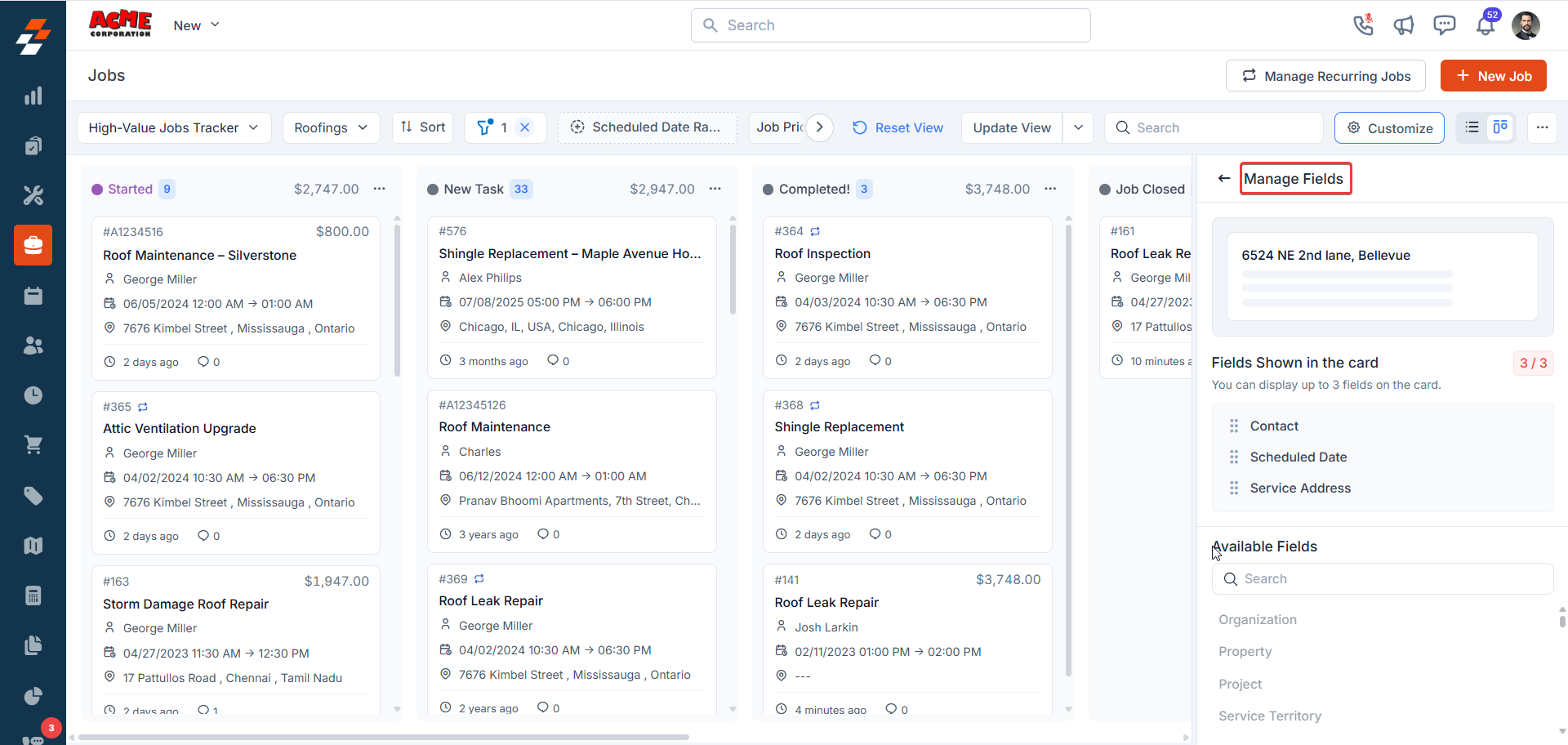Open the Job Price filter chip
The width and height of the screenshot is (1568, 745).
tap(777, 127)
